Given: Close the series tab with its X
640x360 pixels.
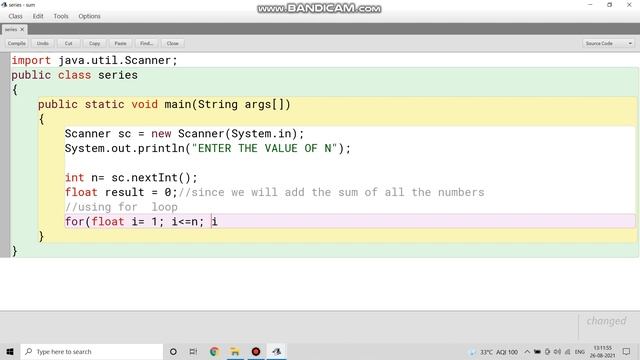Looking at the screenshot, I should click(22, 29).
